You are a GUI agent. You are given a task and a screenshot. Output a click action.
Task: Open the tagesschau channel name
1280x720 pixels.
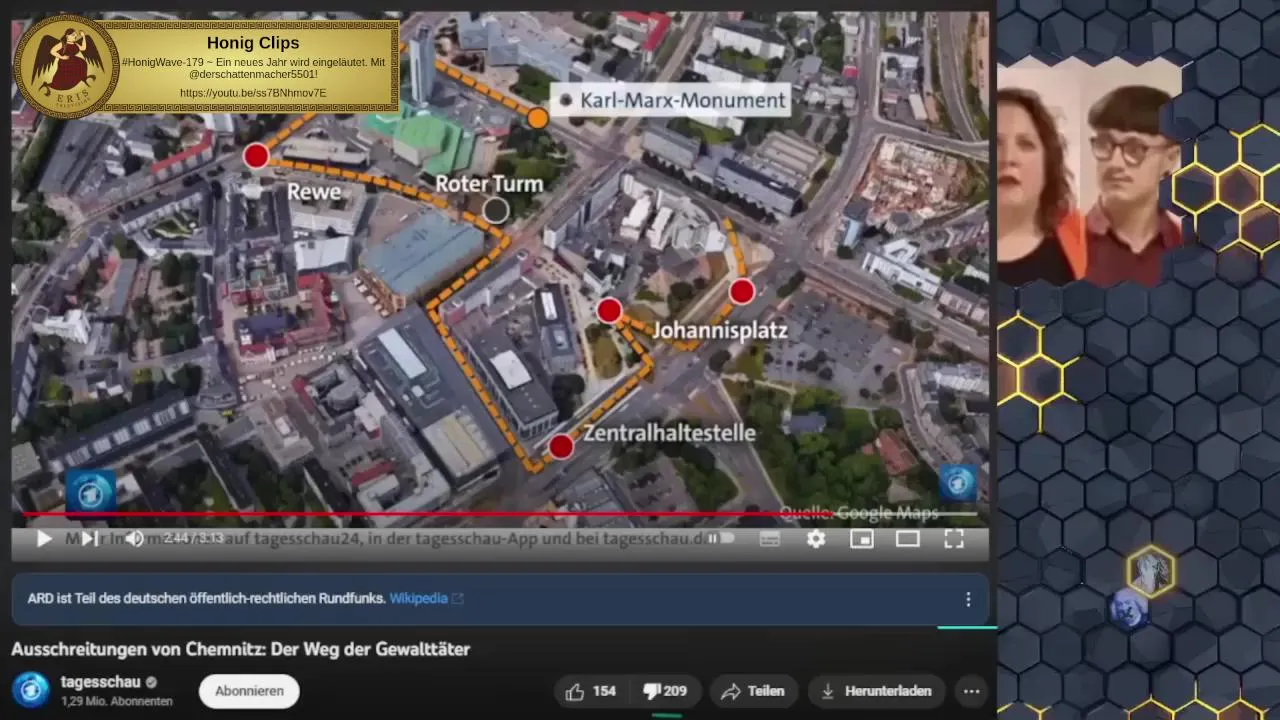[x=100, y=682]
